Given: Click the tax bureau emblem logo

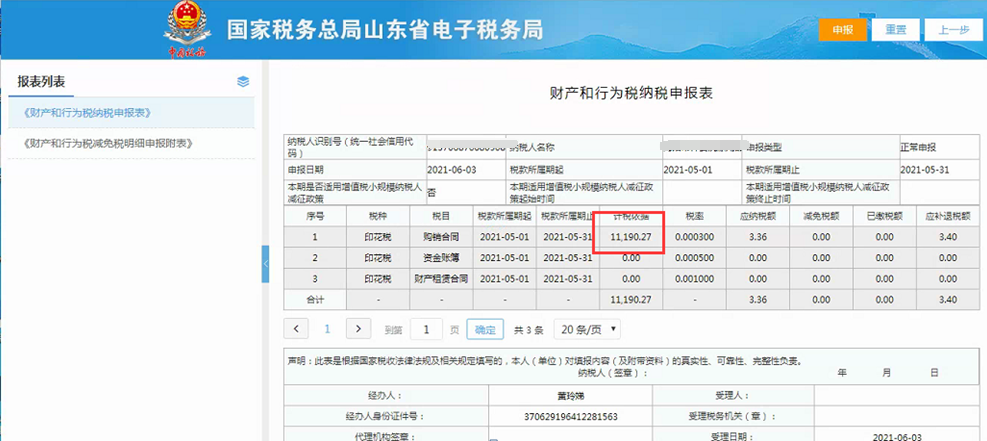Looking at the screenshot, I should coord(187,30).
